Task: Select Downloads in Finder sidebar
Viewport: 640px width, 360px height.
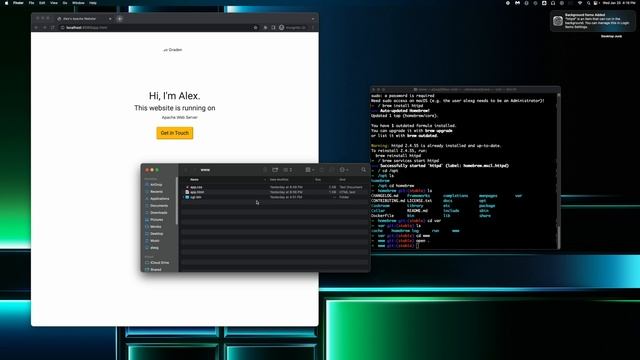Action: (x=158, y=213)
